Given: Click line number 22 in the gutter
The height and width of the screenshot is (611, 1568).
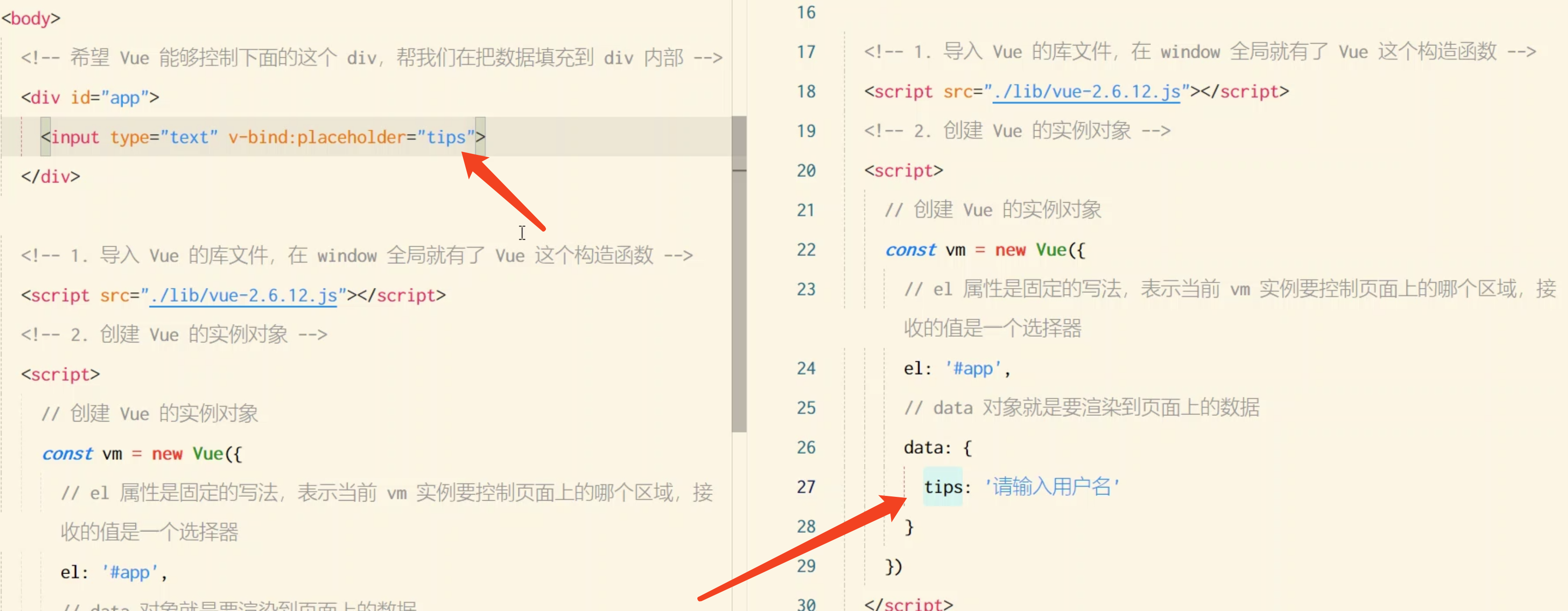Looking at the screenshot, I should (806, 250).
